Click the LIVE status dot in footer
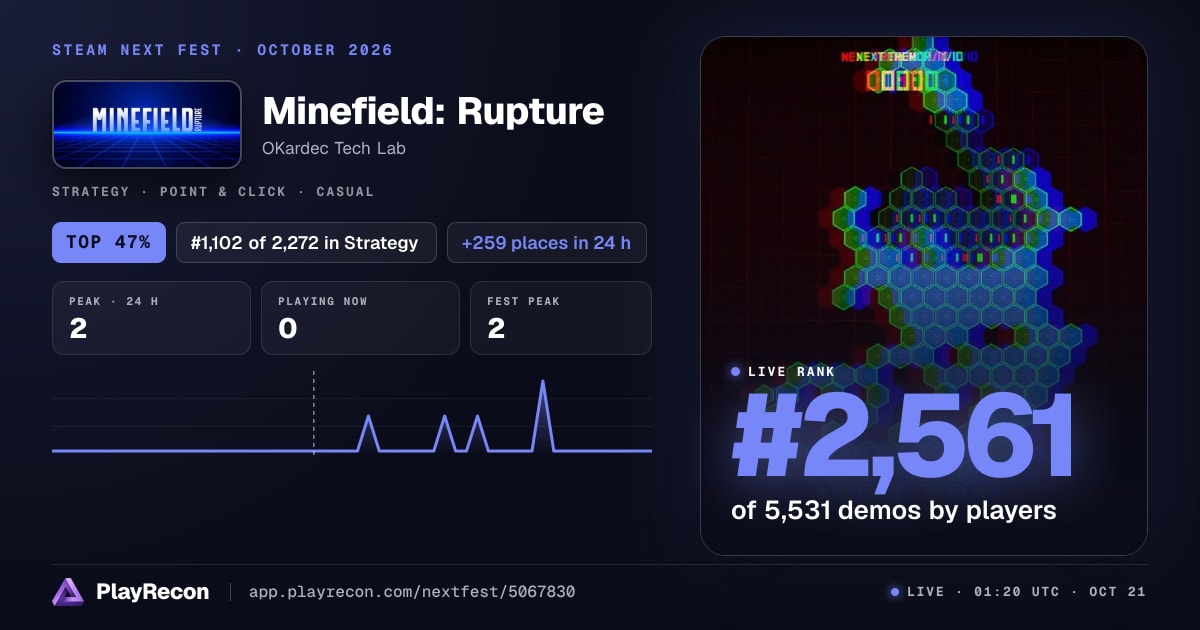Image resolution: width=1200 pixels, height=630 pixels. pos(895,592)
